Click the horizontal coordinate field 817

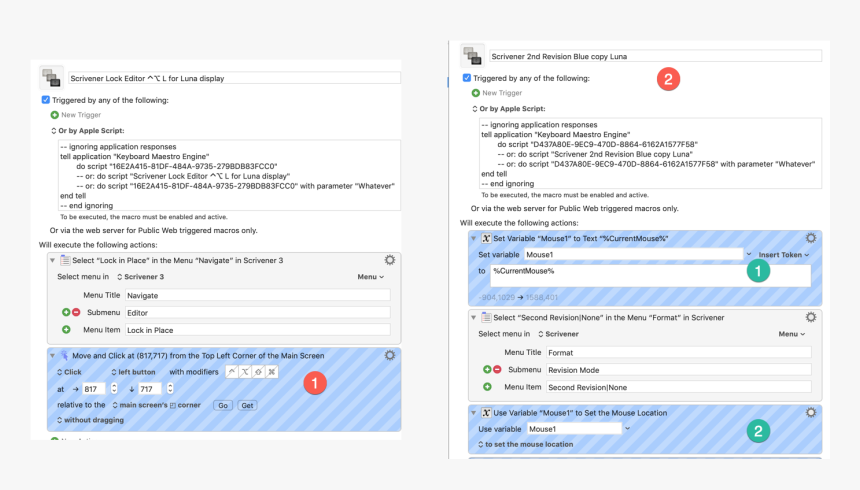(x=94, y=389)
